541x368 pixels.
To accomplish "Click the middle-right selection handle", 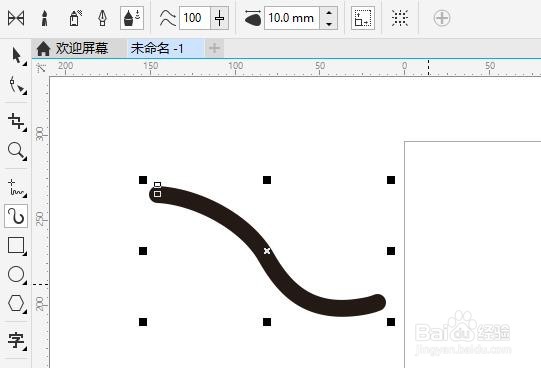I will click(x=391, y=251).
